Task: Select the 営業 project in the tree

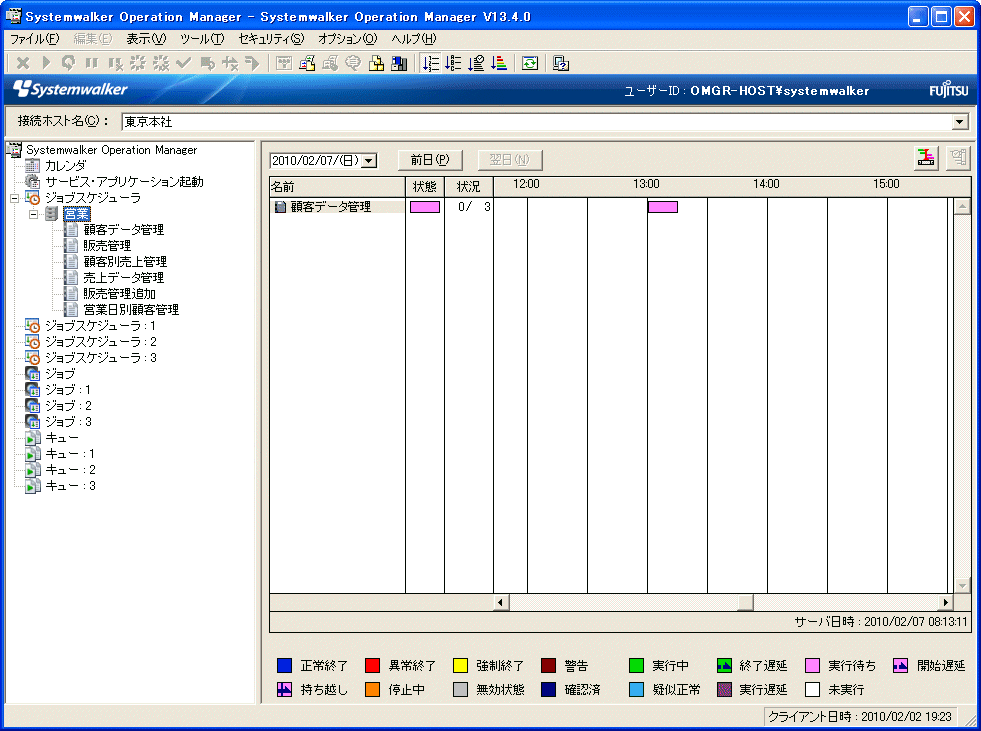Action: pos(77,214)
